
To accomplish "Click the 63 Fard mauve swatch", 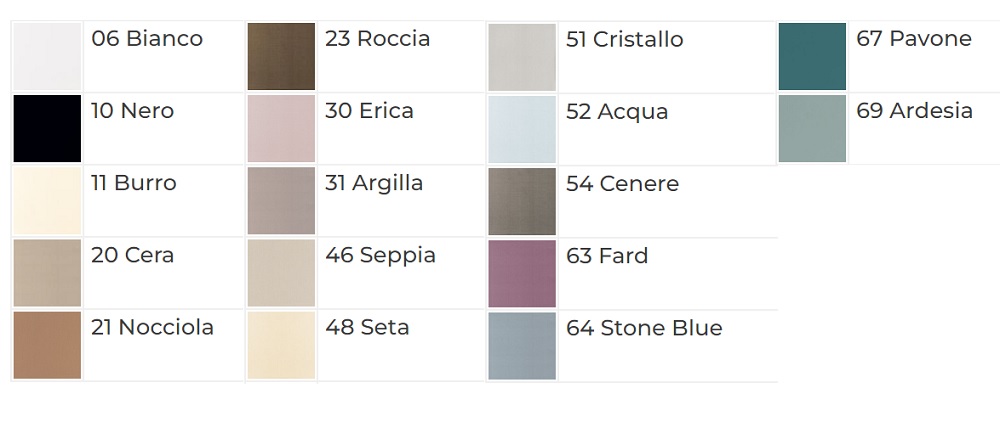I will [522, 273].
